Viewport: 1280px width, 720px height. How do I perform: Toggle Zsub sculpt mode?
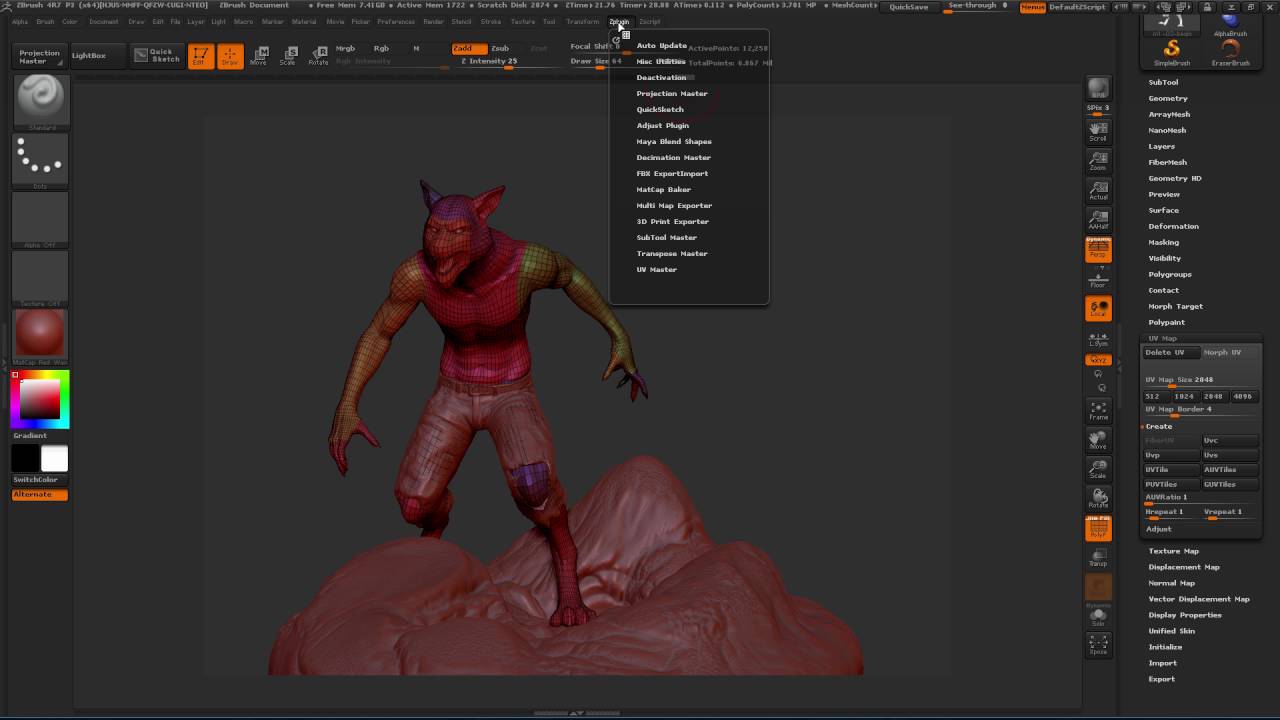point(500,48)
